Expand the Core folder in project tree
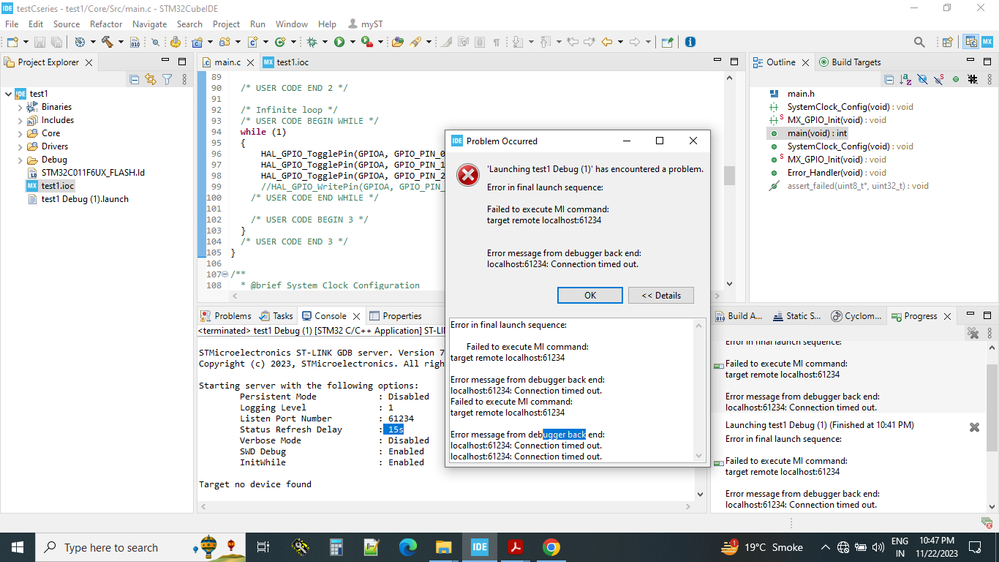The width and height of the screenshot is (999, 562). (21, 133)
